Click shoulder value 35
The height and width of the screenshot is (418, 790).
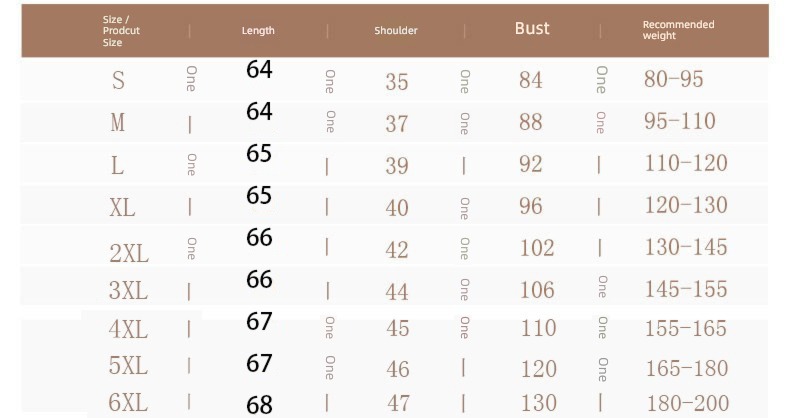(x=397, y=82)
